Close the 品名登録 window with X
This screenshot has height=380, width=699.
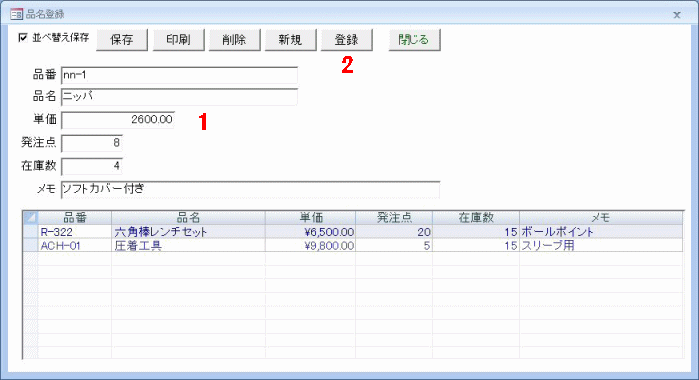point(677,15)
